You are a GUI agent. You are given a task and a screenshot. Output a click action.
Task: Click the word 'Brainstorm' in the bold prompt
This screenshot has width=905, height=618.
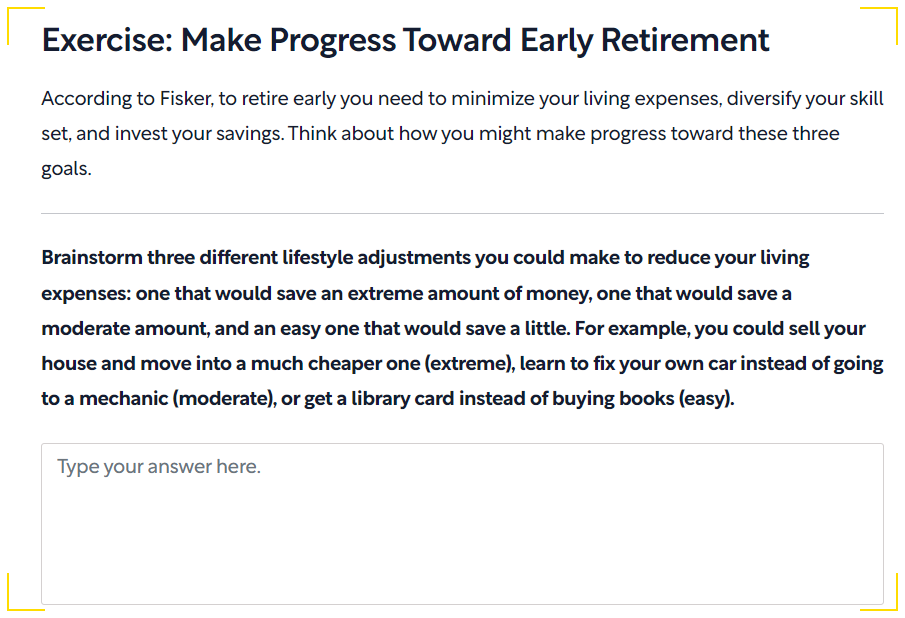[91, 257]
